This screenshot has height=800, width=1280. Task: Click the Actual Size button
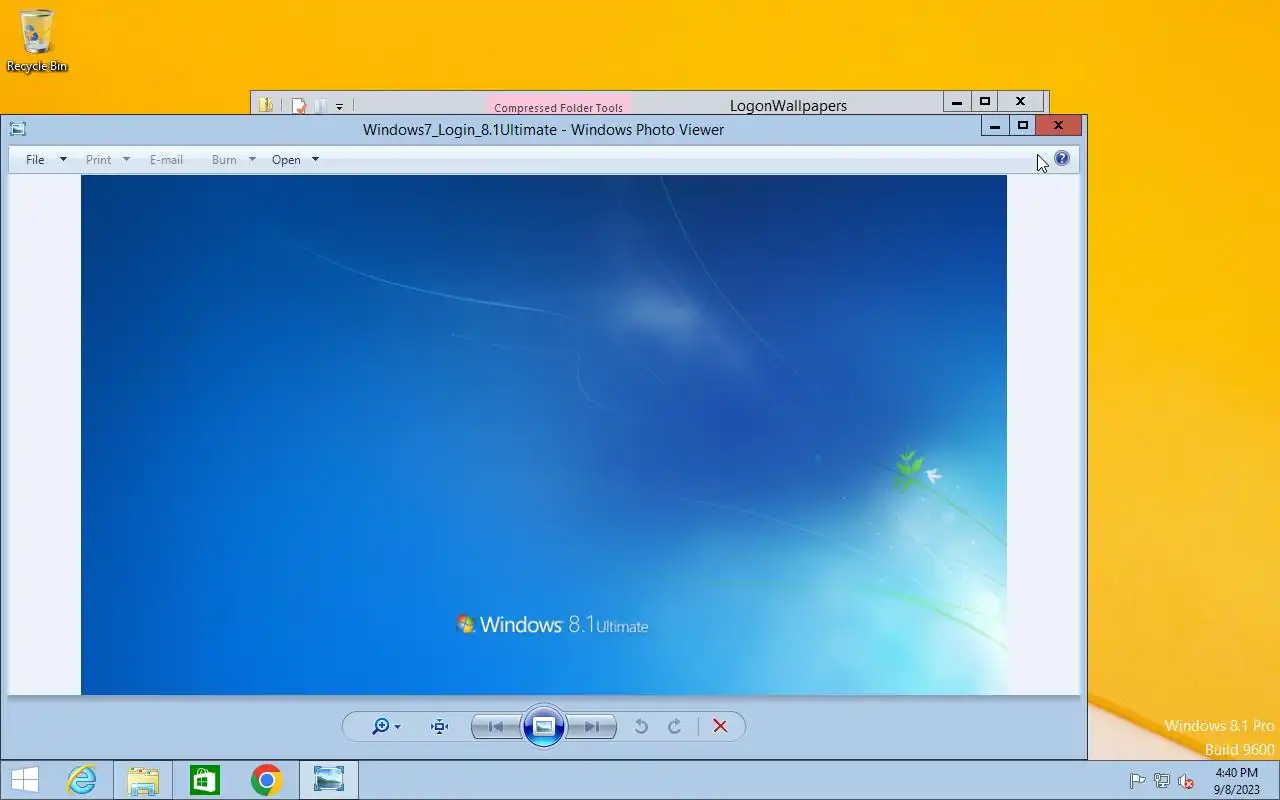pyautogui.click(x=439, y=727)
